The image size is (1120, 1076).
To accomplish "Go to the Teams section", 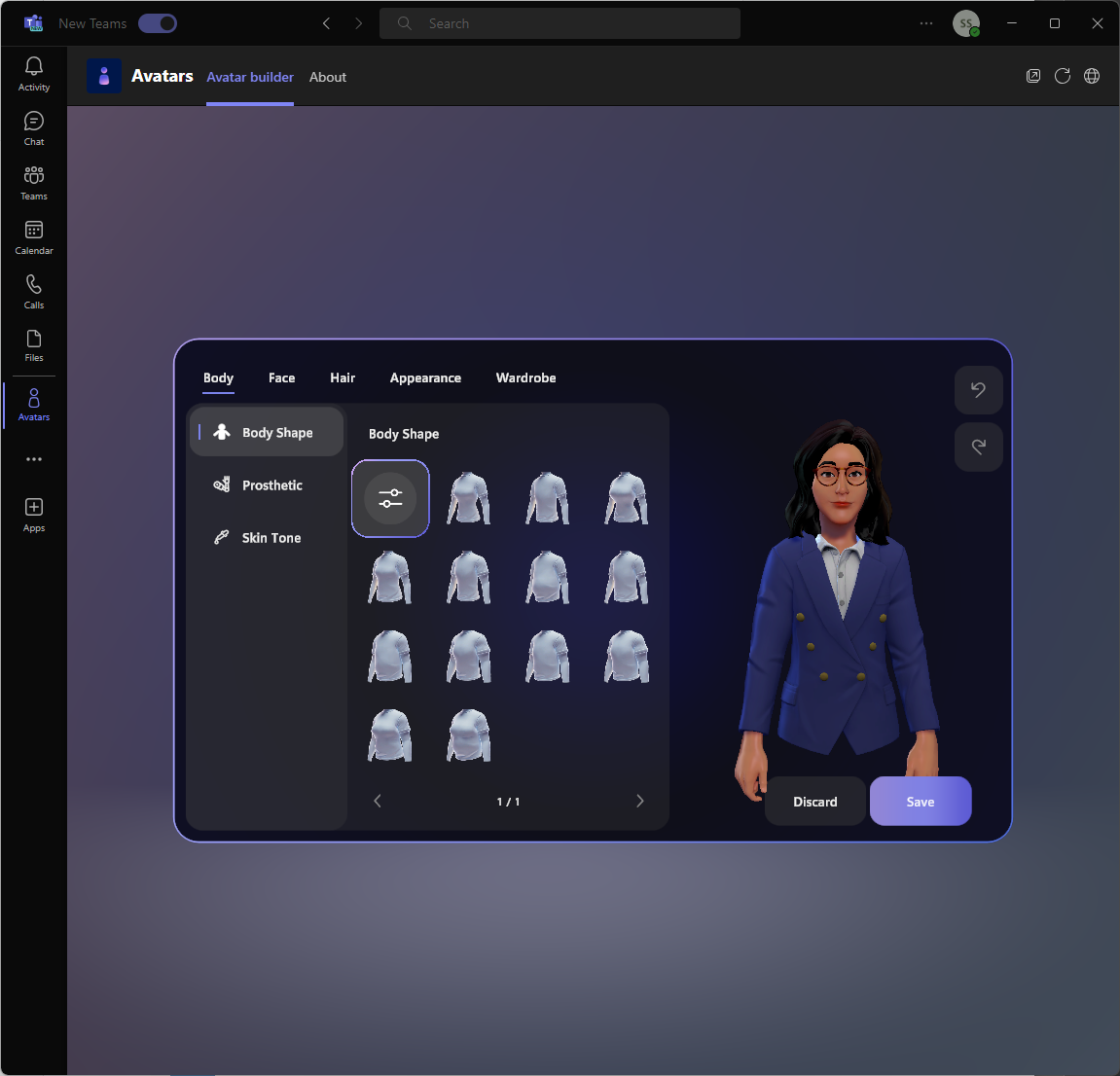I will pyautogui.click(x=34, y=183).
